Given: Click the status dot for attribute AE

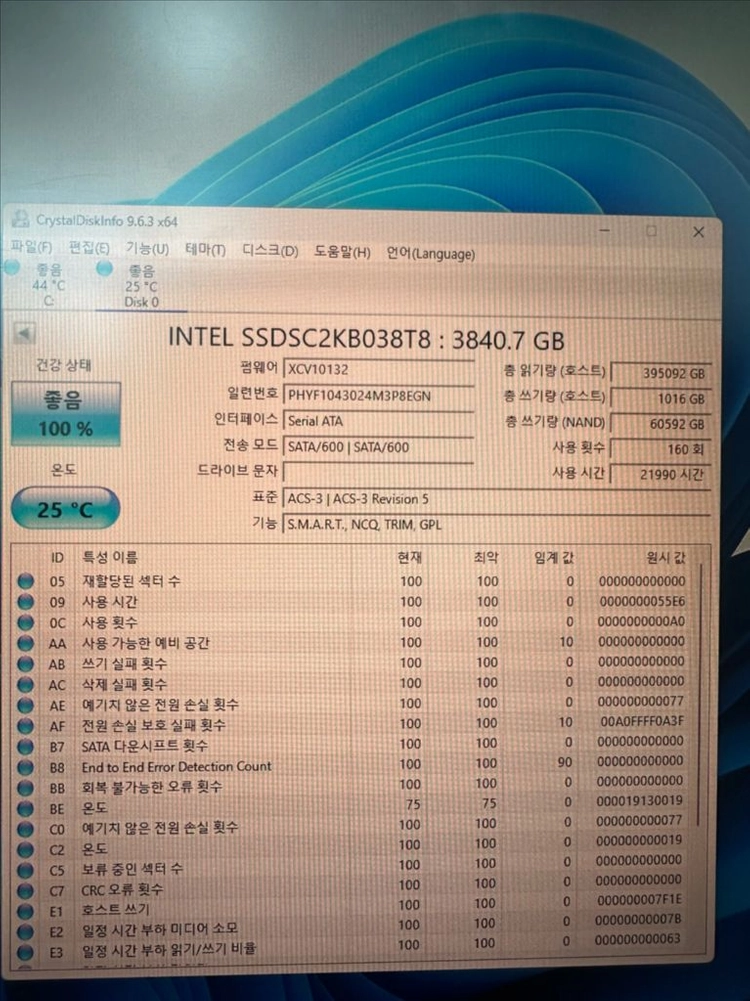Looking at the screenshot, I should pos(26,705).
